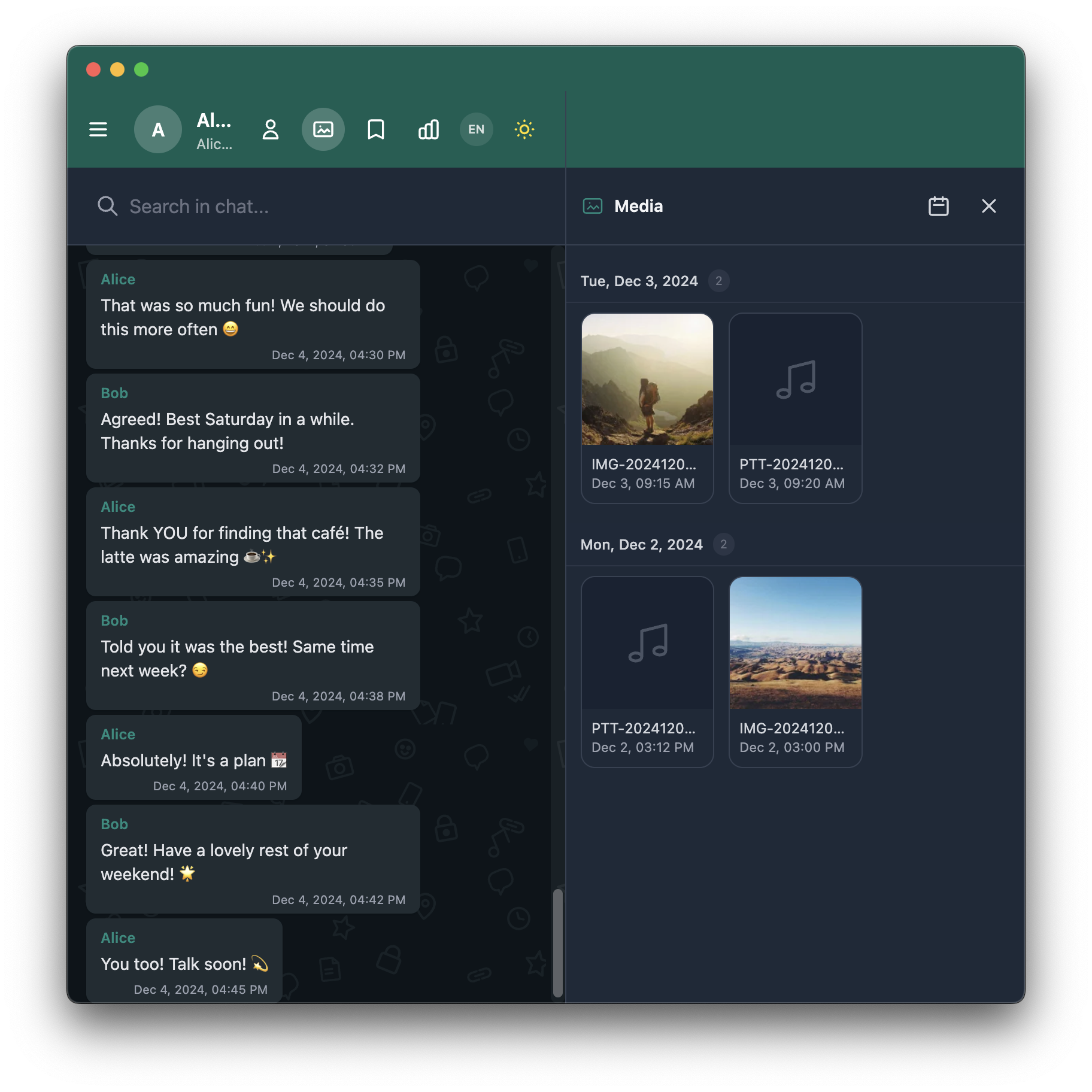This screenshot has height=1092, width=1092.
Task: Open the calendar date picker in Media panel
Action: [x=938, y=206]
